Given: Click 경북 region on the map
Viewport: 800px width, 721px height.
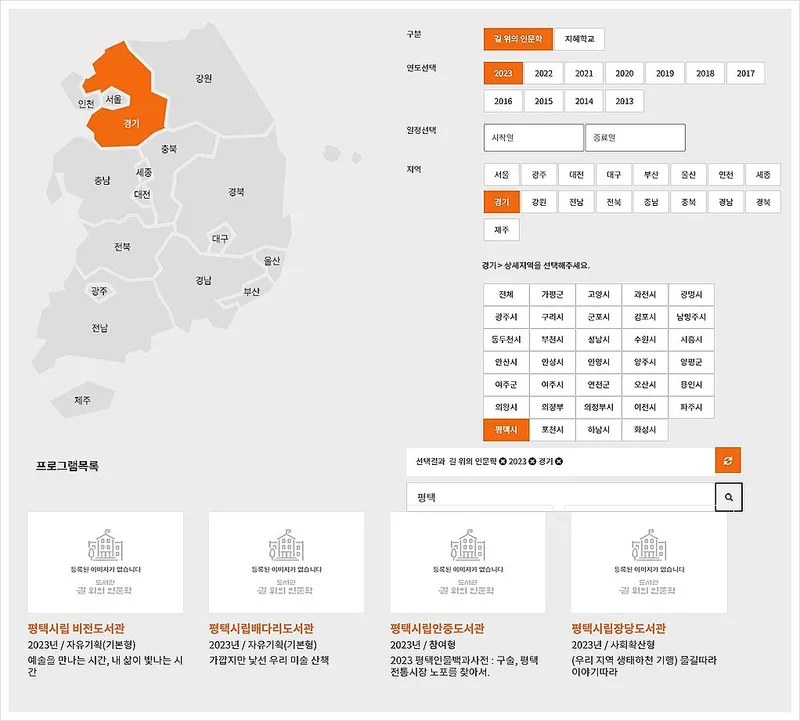Looking at the screenshot, I should [x=235, y=191].
